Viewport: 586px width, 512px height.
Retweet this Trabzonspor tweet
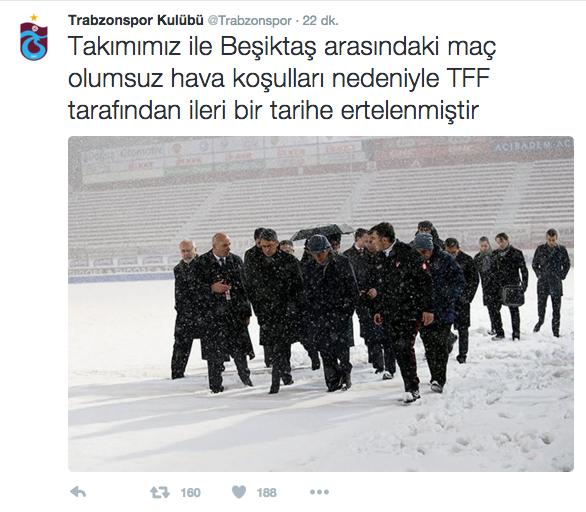click(x=160, y=492)
